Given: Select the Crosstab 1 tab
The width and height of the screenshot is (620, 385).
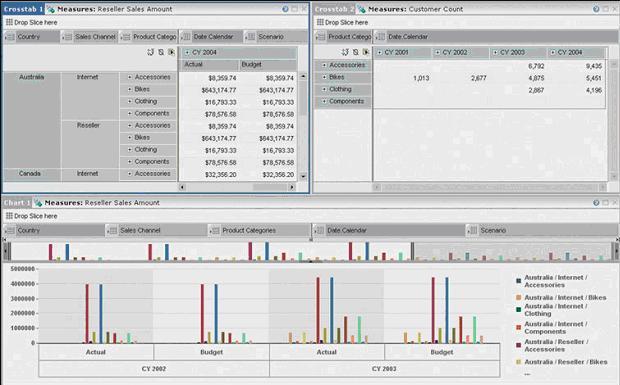Looking at the screenshot, I should tap(23, 9).
